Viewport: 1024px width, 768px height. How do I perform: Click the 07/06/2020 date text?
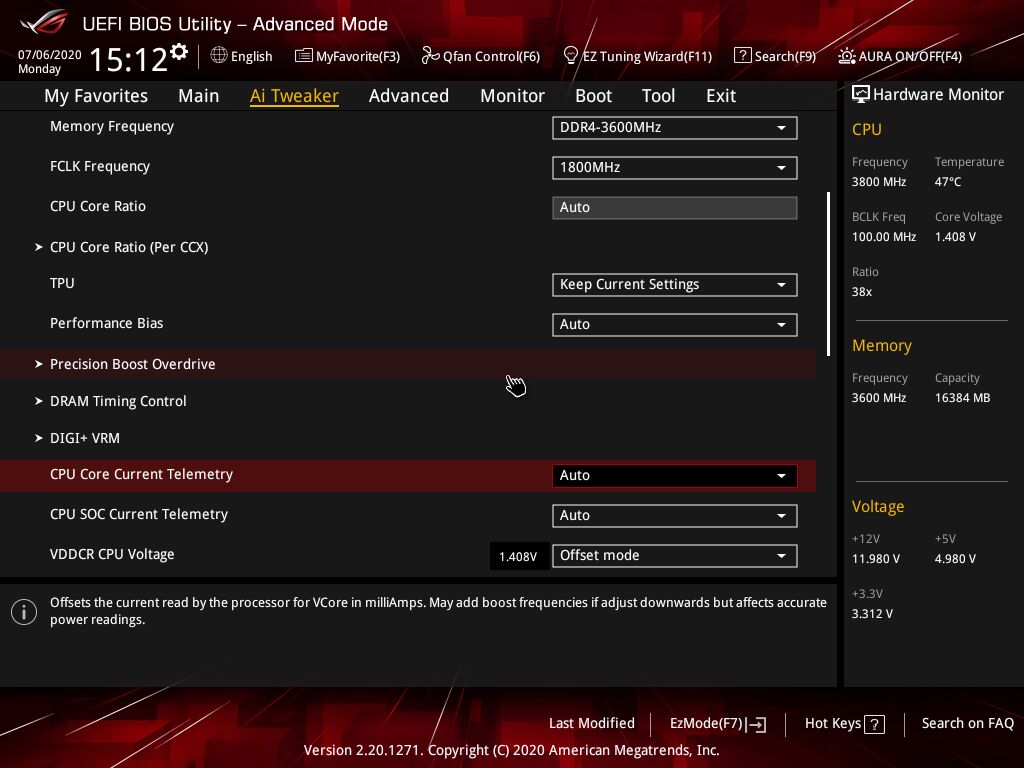pyautogui.click(x=50, y=54)
